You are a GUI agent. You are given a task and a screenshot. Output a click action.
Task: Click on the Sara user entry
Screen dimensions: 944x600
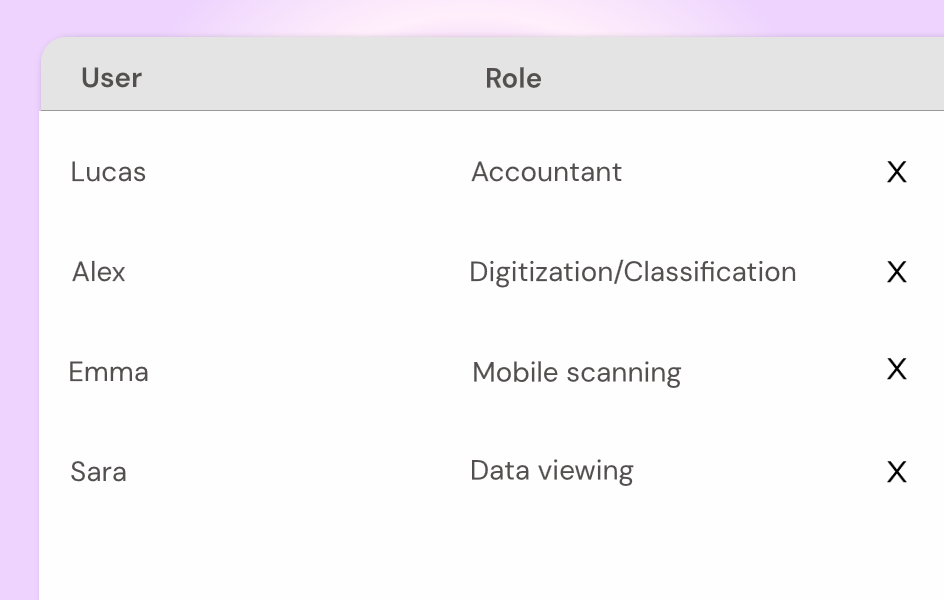[98, 472]
